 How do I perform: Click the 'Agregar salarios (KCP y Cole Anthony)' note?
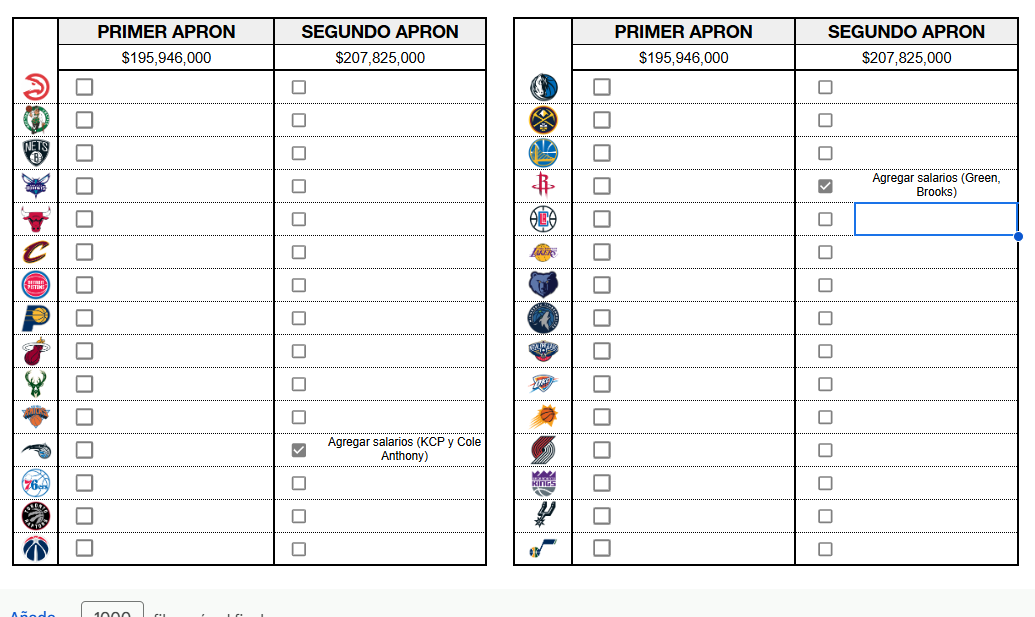coord(404,449)
